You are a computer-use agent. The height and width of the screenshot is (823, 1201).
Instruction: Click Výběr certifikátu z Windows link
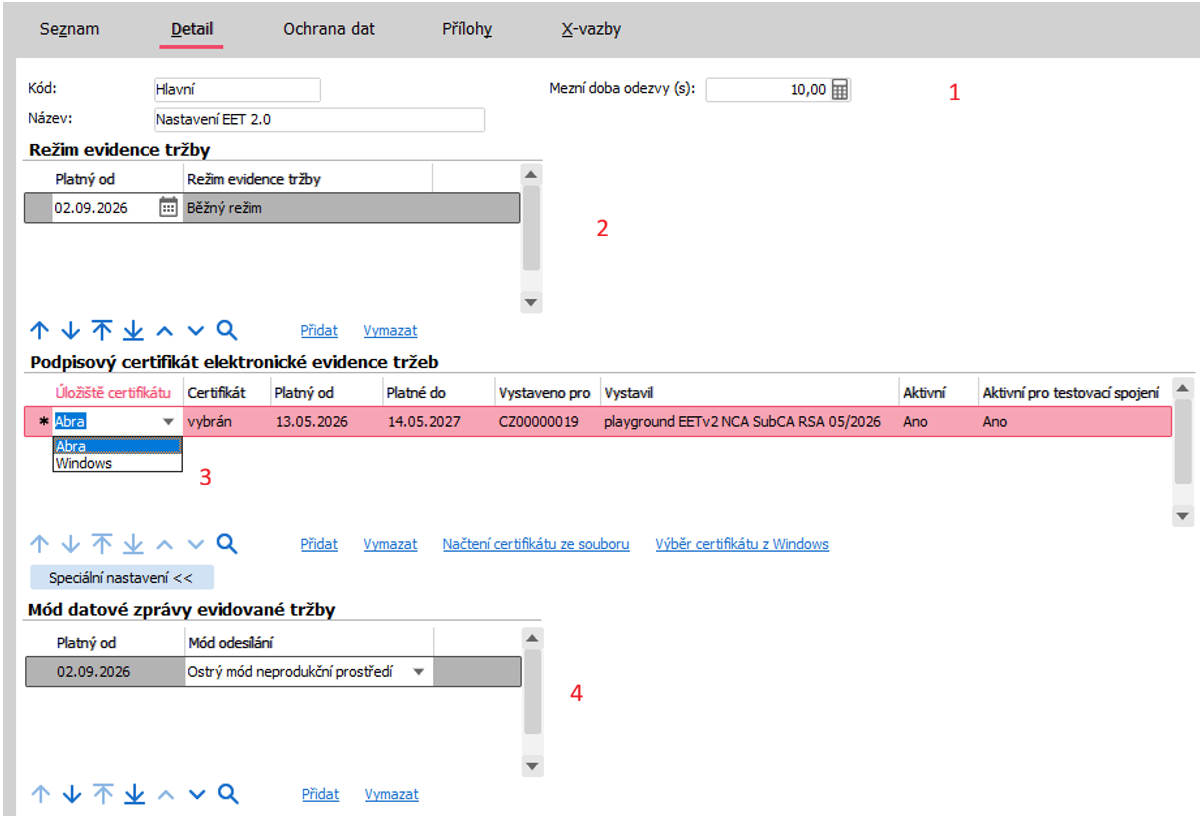click(x=742, y=544)
